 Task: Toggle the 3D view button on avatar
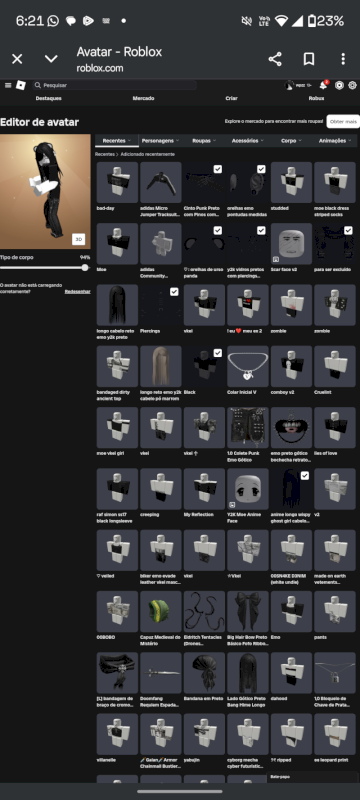tap(79, 239)
